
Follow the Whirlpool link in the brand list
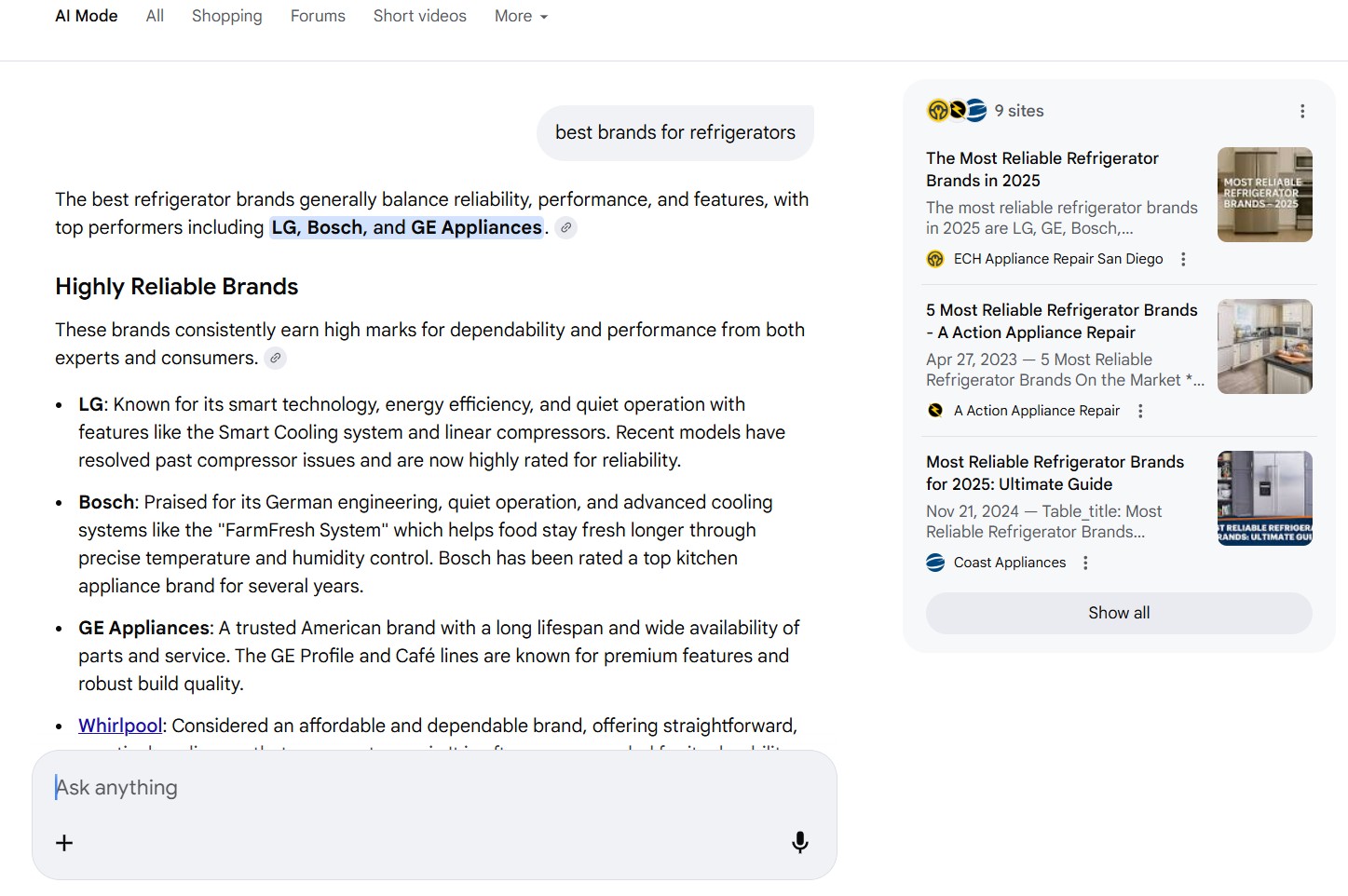point(120,726)
